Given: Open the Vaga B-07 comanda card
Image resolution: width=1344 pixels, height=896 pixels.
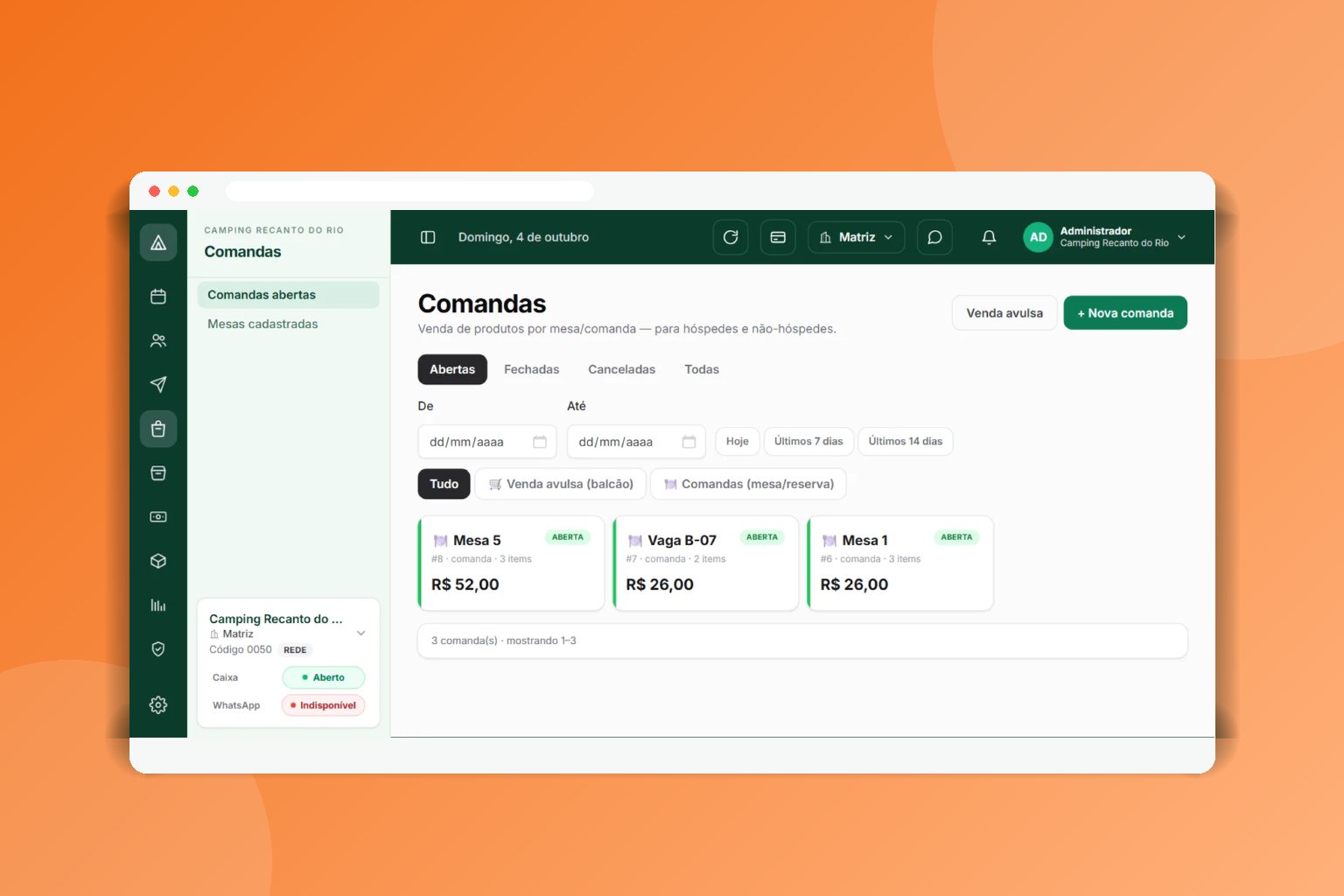Looking at the screenshot, I should click(x=706, y=563).
